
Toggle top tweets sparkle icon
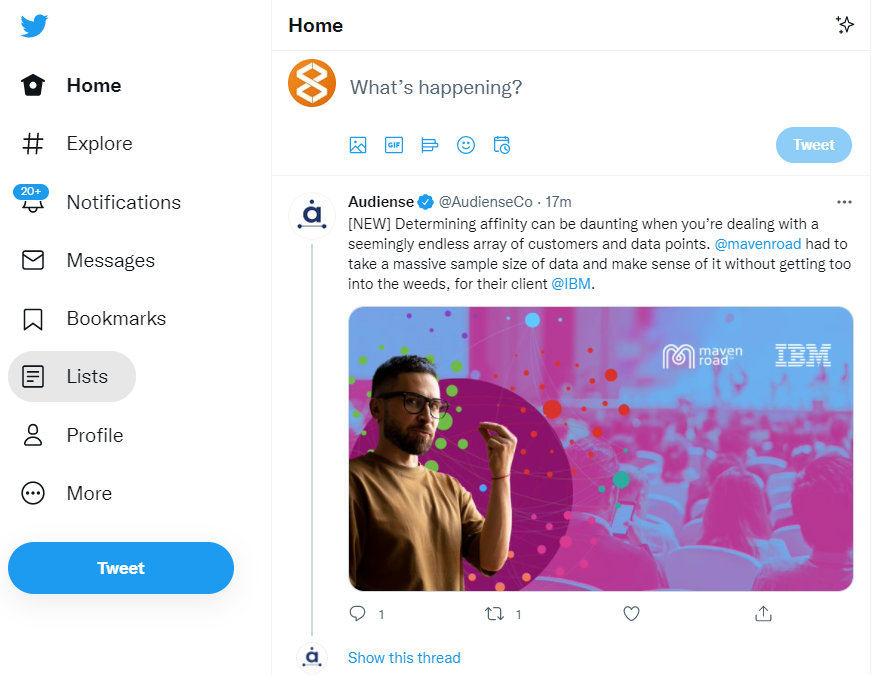(845, 25)
